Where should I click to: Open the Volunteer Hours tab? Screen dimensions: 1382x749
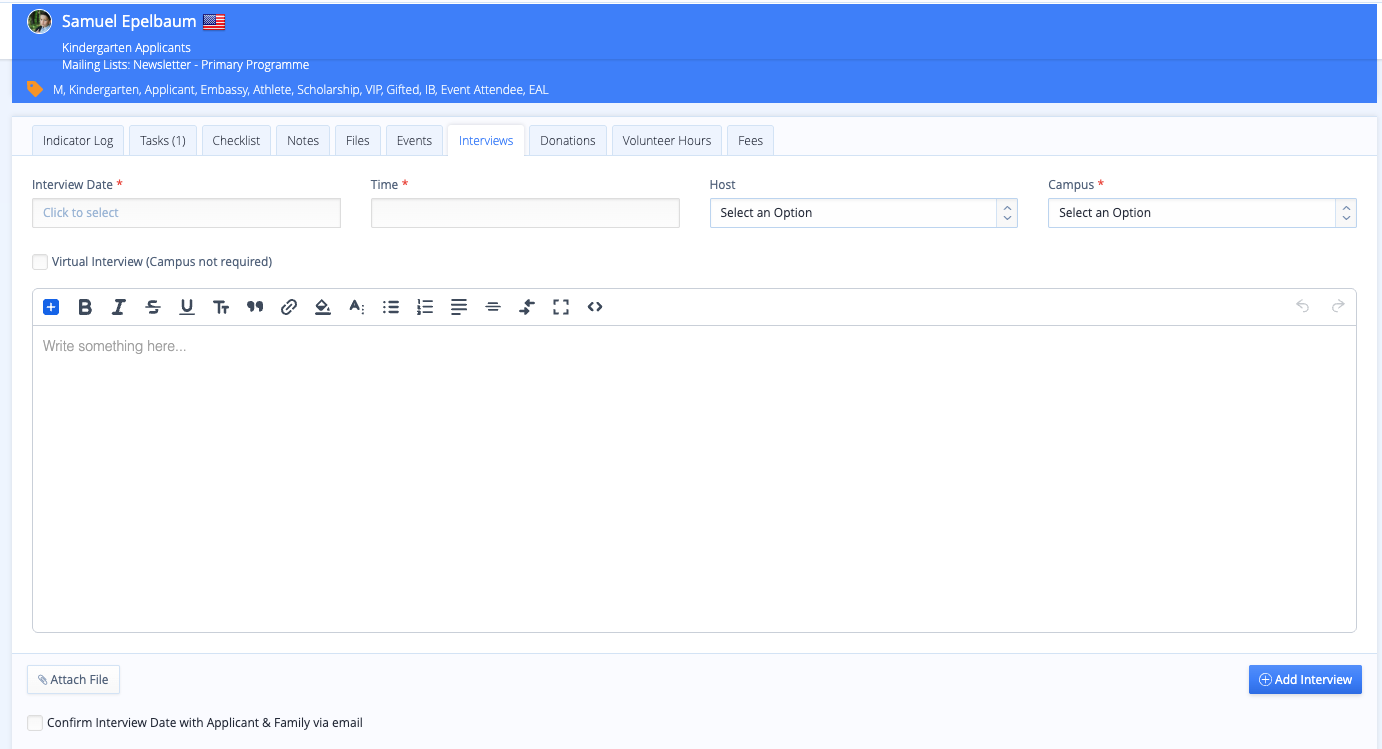point(666,141)
